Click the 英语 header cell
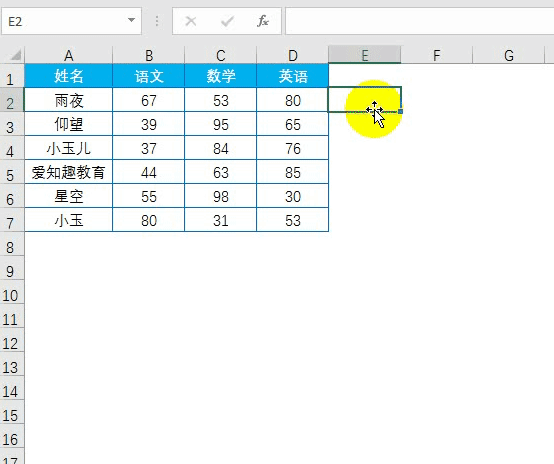 tap(293, 76)
